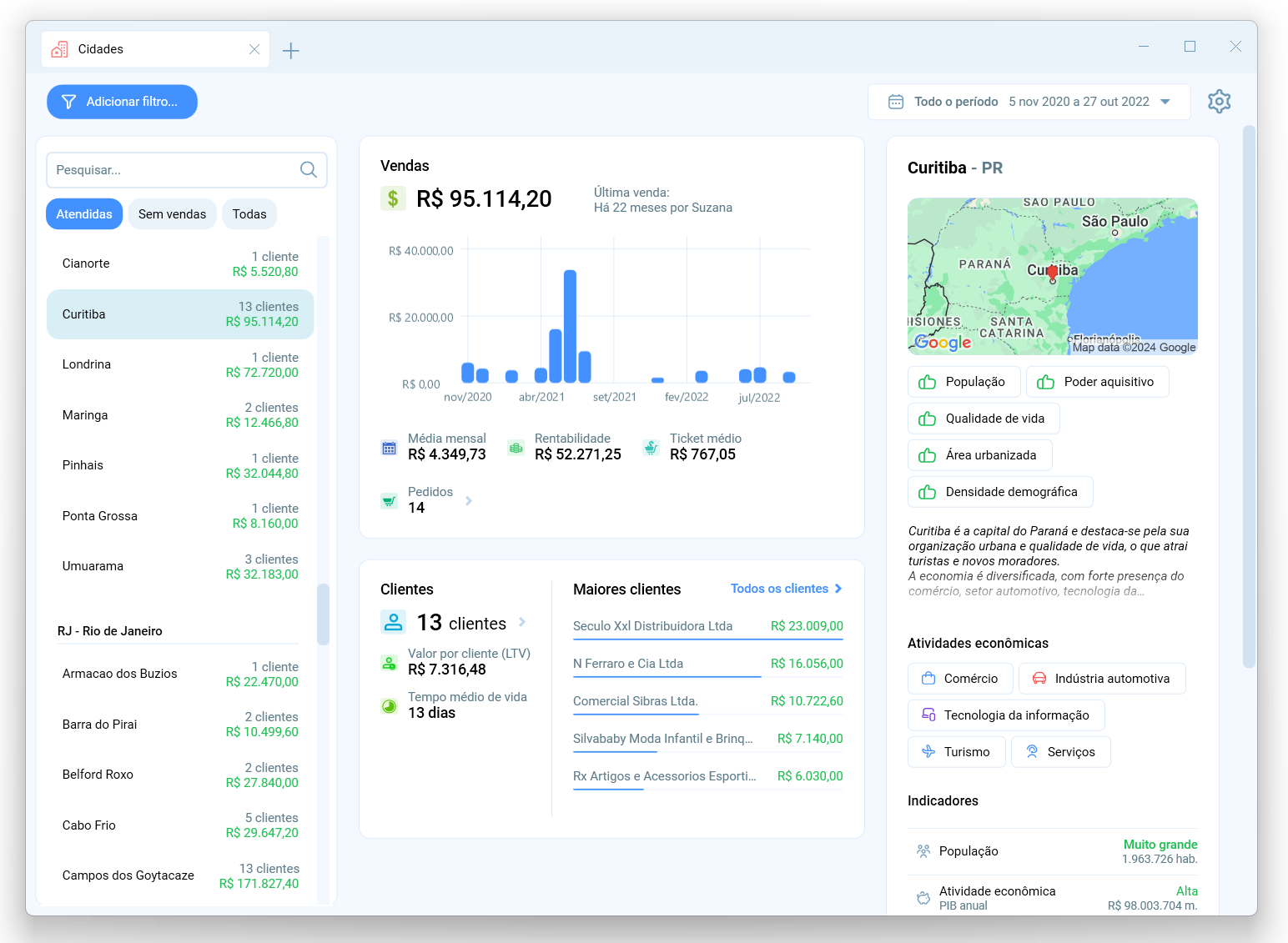
Task: Click the Ticket médio basket icon
Action: pyautogui.click(x=651, y=448)
